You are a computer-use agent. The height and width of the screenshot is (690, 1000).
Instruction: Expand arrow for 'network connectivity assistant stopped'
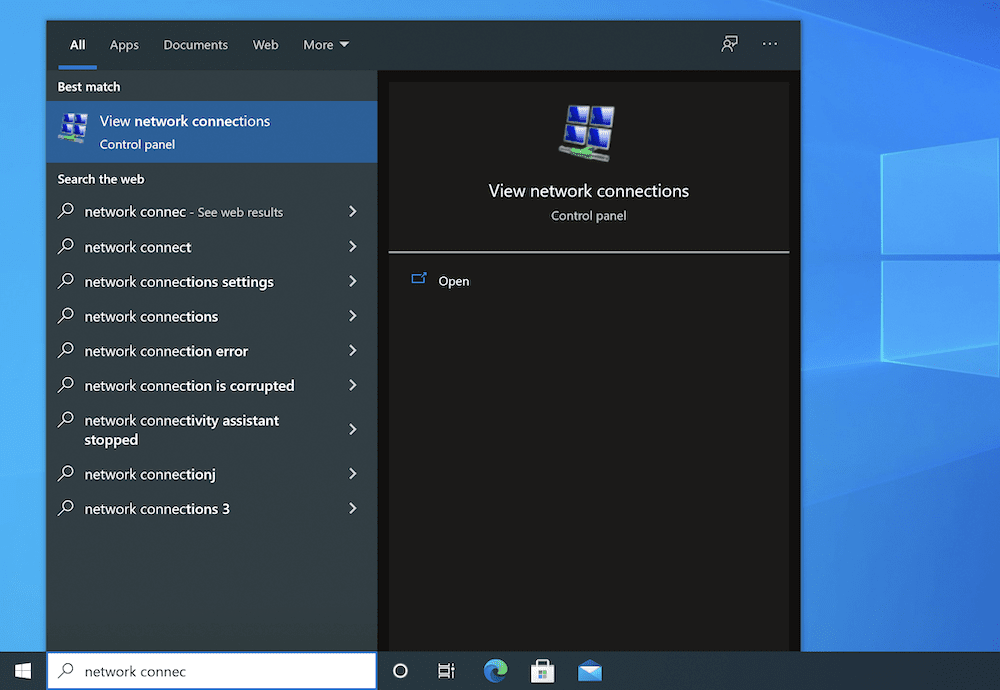click(x=353, y=429)
